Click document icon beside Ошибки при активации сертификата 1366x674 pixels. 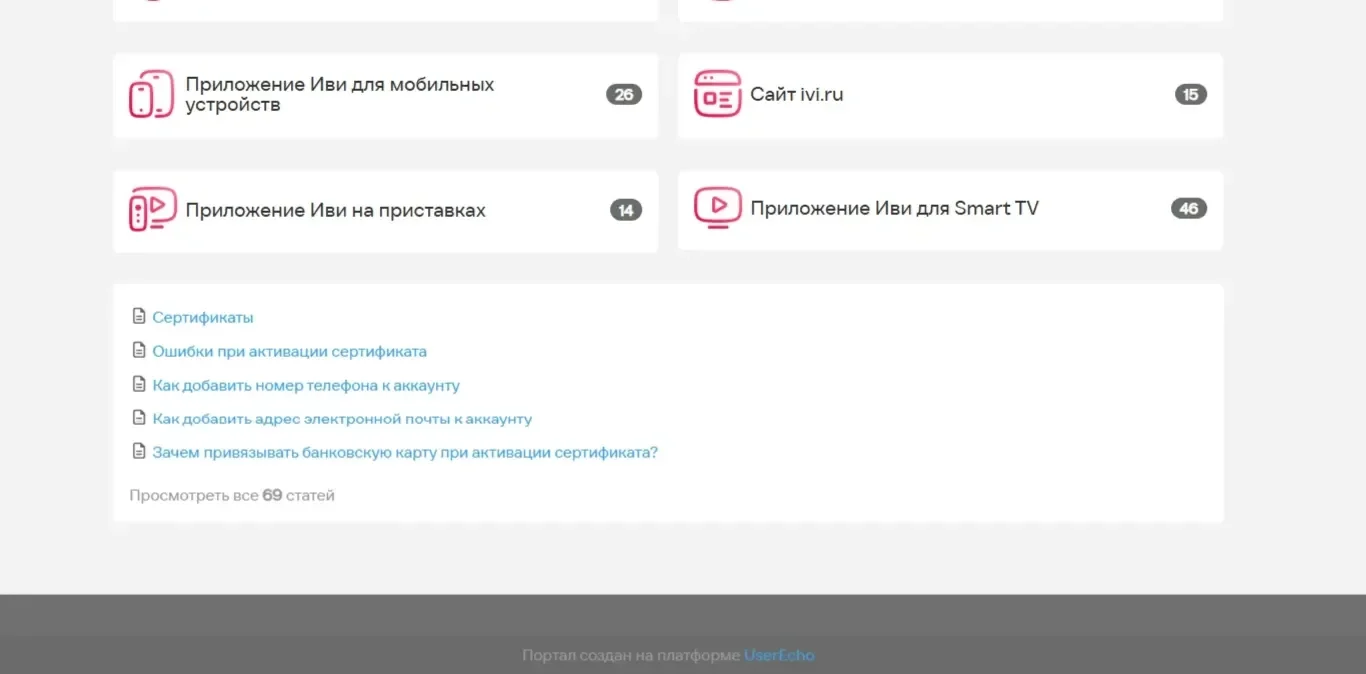(x=139, y=351)
